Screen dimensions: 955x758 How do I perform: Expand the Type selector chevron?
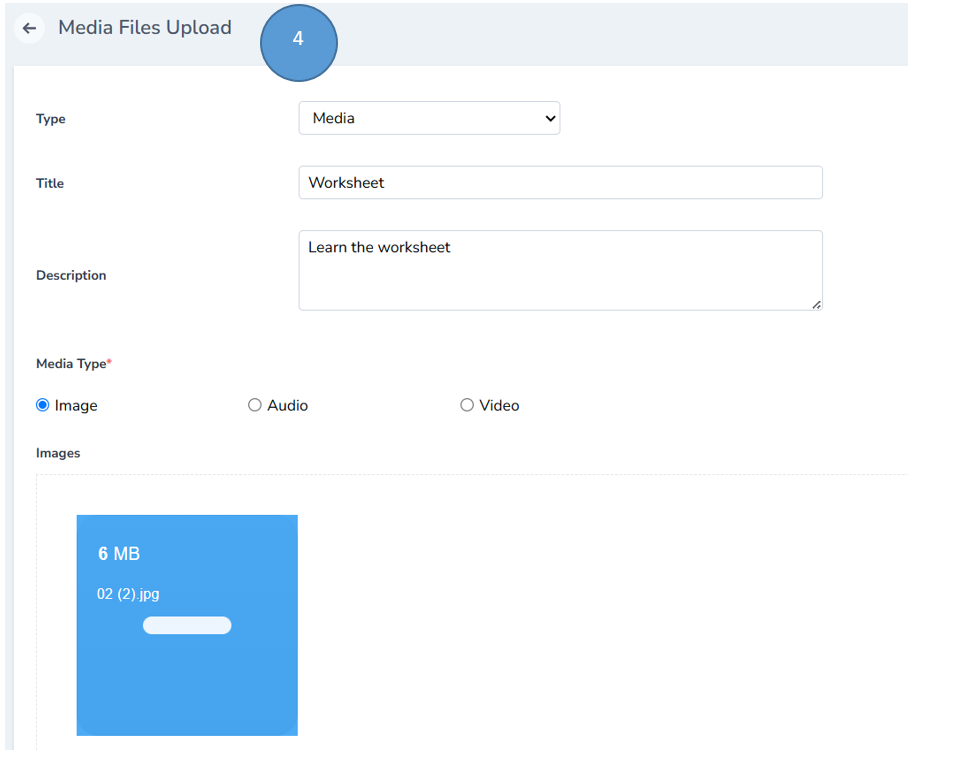point(549,117)
